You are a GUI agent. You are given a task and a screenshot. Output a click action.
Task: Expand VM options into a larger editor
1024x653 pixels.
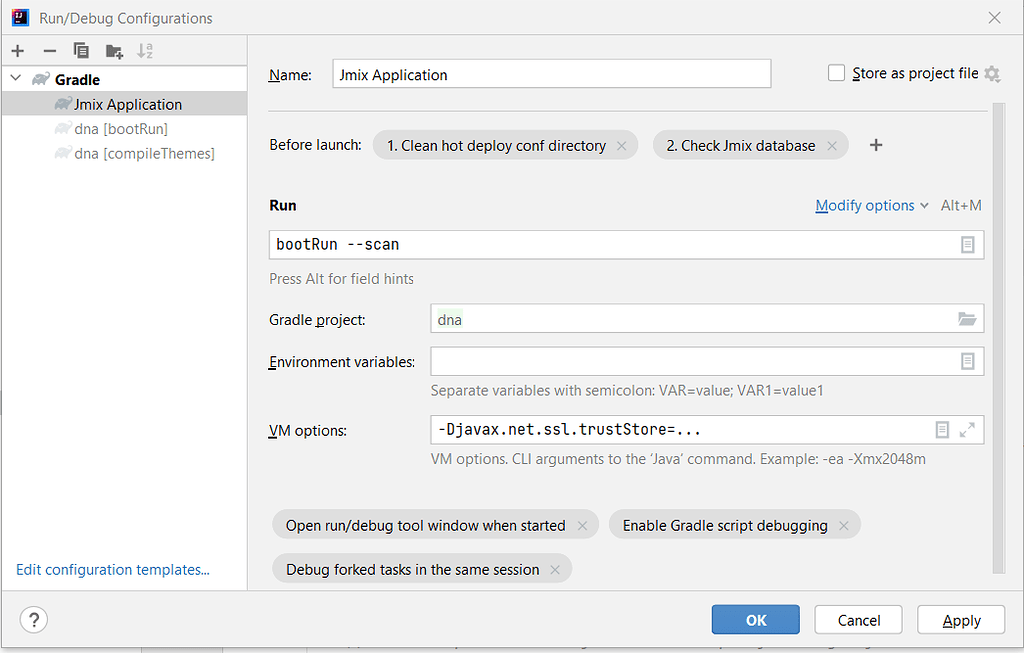[x=969, y=430]
